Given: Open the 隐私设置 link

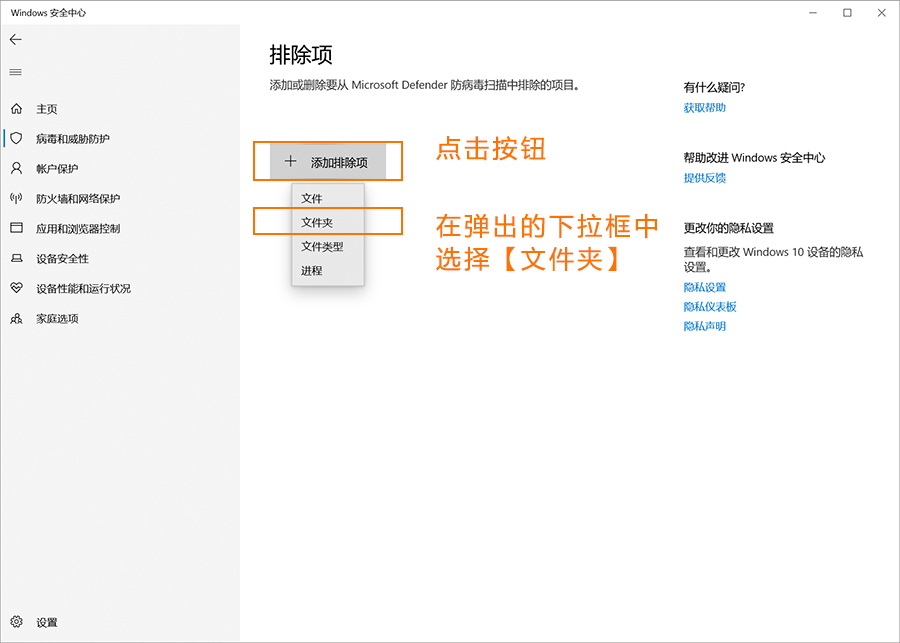Looking at the screenshot, I should point(704,287).
